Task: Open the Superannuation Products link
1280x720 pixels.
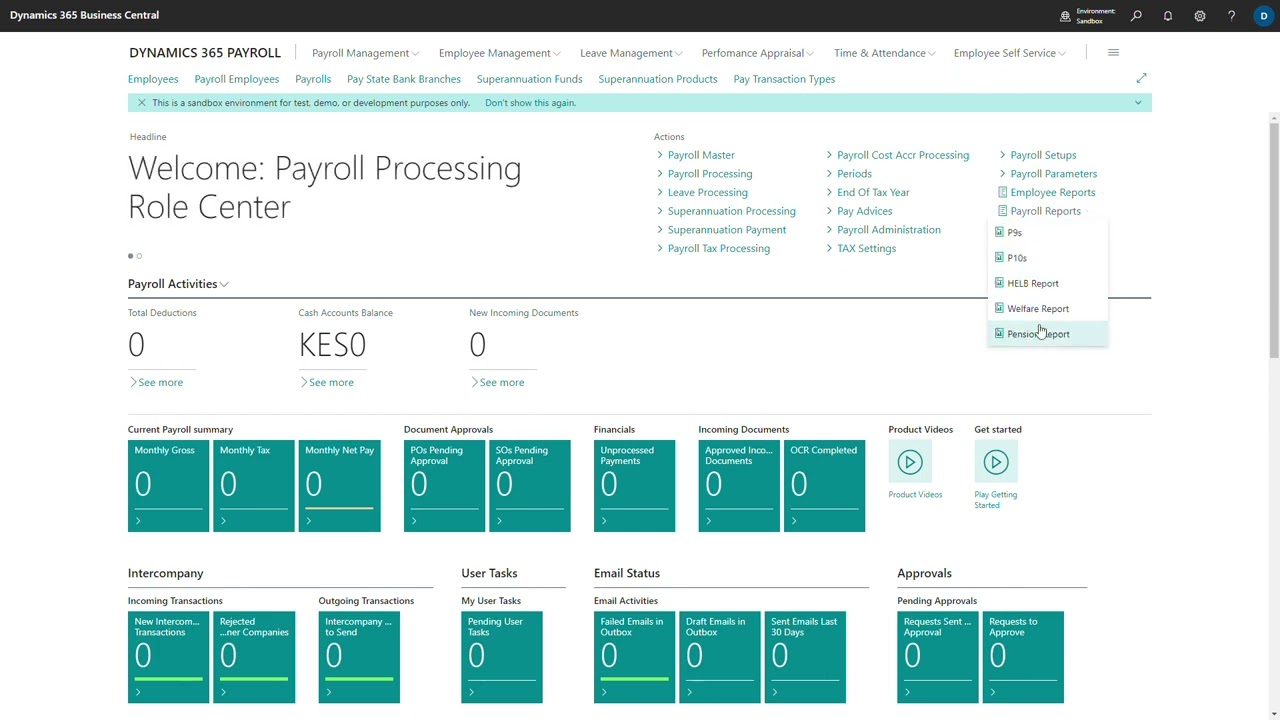Action: click(658, 79)
